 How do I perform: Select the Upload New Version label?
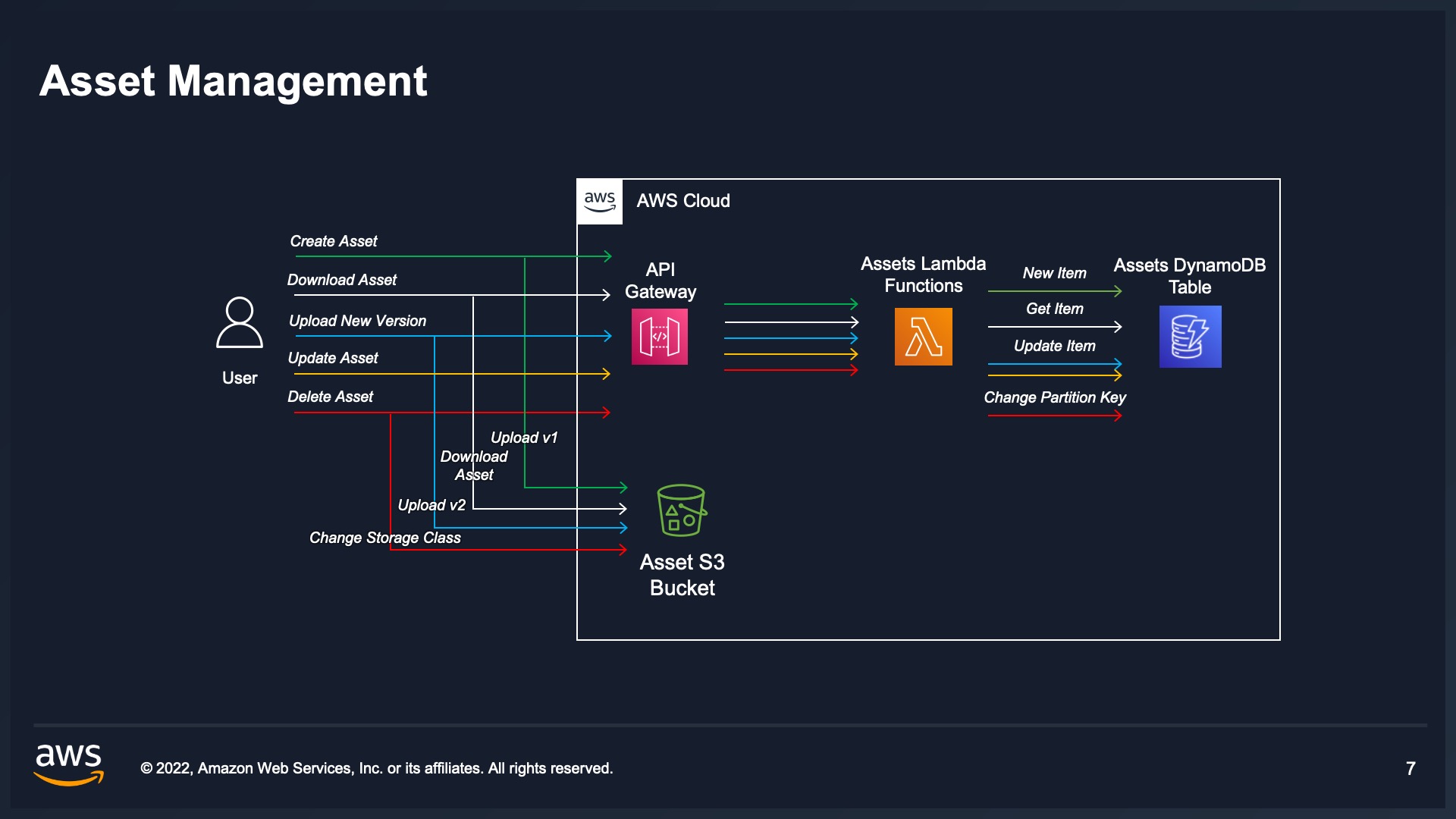point(357,321)
